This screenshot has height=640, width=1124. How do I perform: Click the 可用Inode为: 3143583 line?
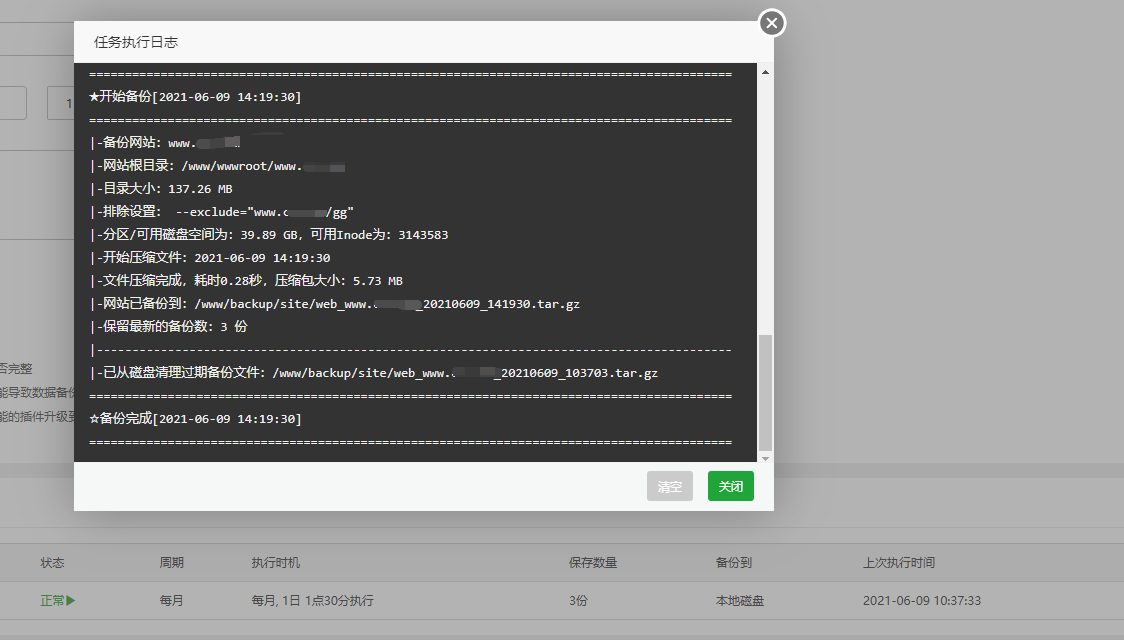click(270, 234)
